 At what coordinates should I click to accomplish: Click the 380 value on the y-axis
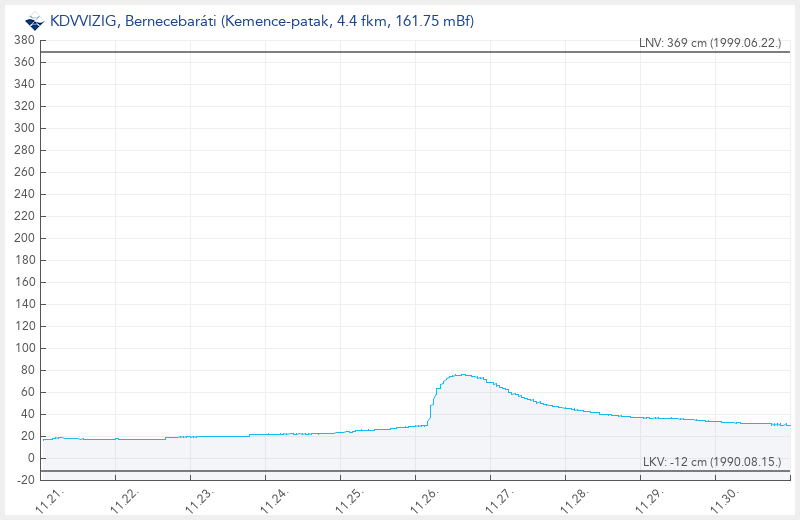(x=24, y=40)
